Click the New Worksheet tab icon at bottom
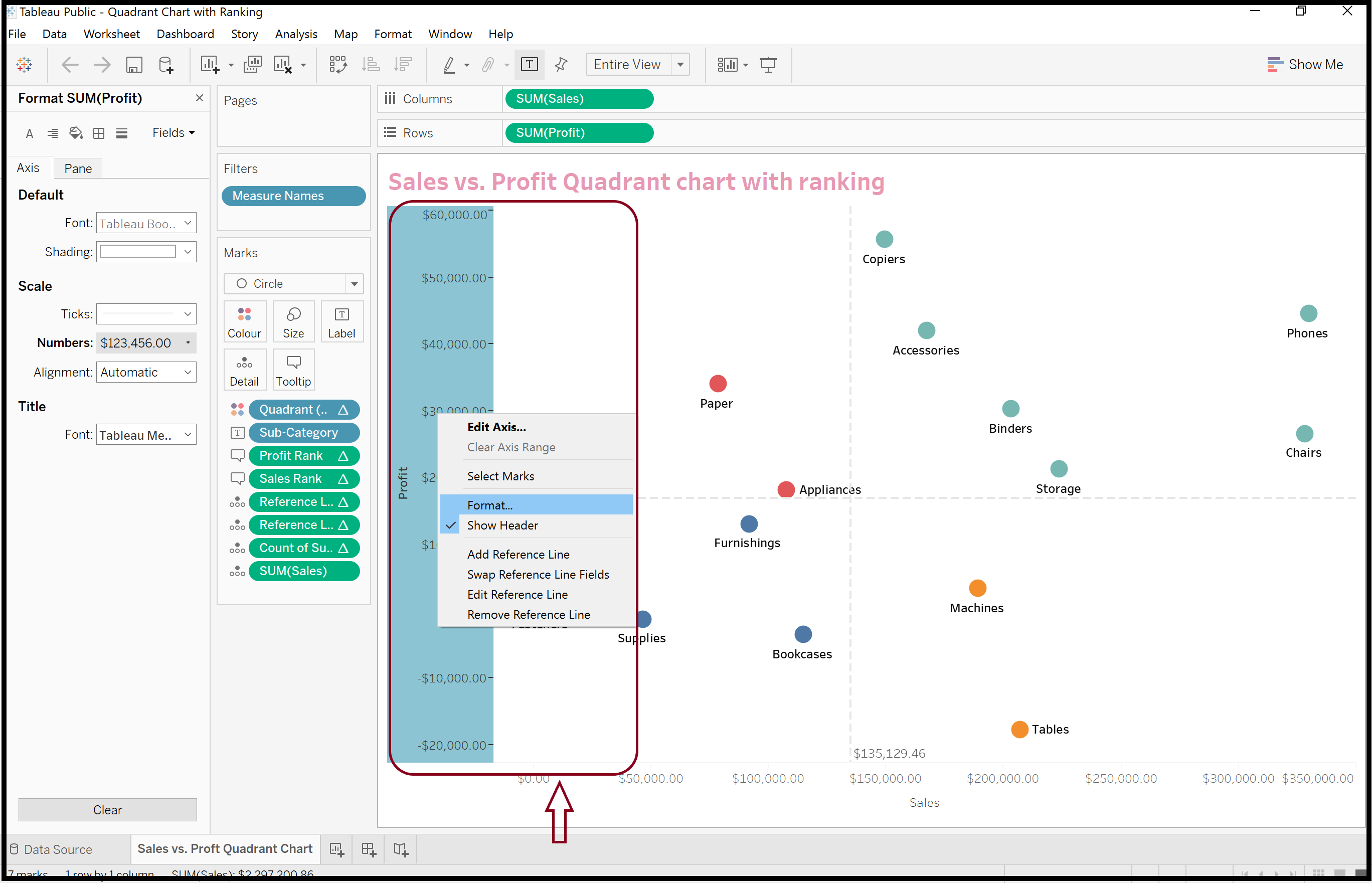This screenshot has width=1372, height=883. [336, 849]
